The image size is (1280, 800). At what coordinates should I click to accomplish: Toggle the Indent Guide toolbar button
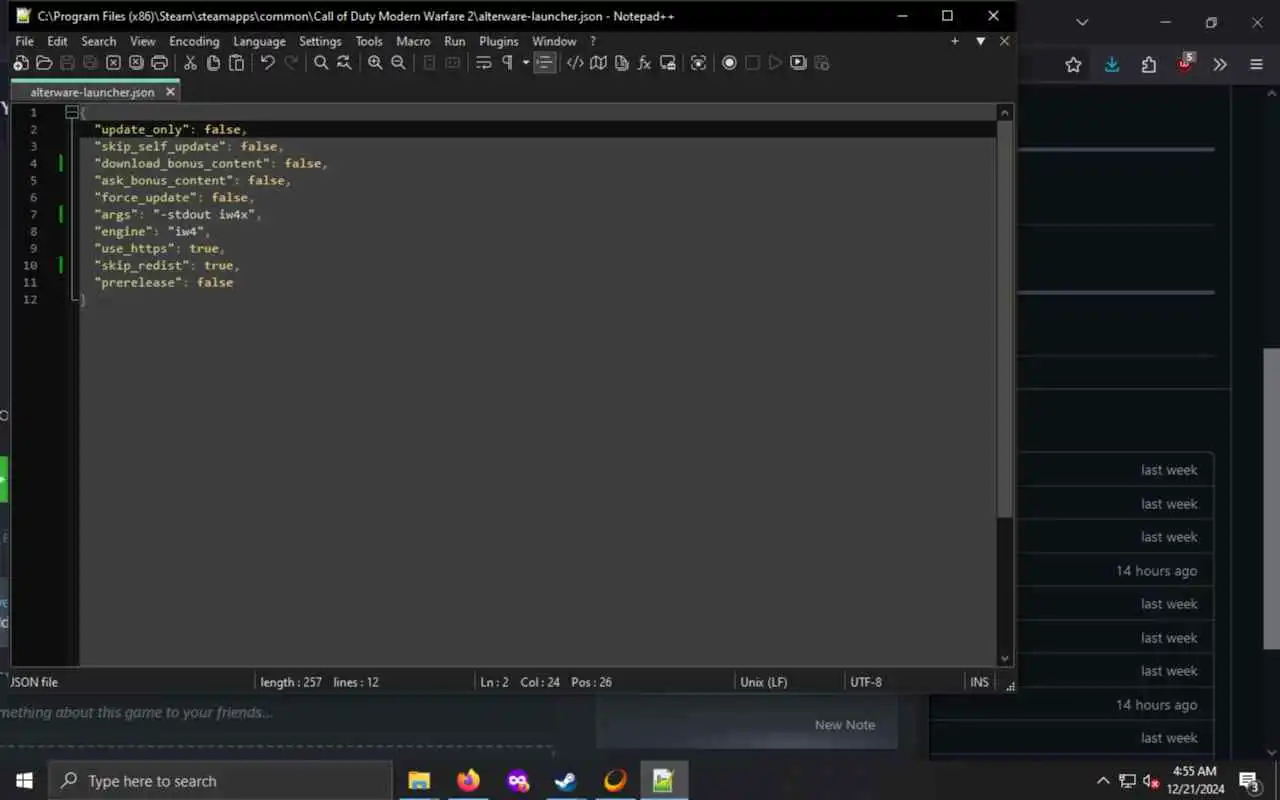click(544, 63)
